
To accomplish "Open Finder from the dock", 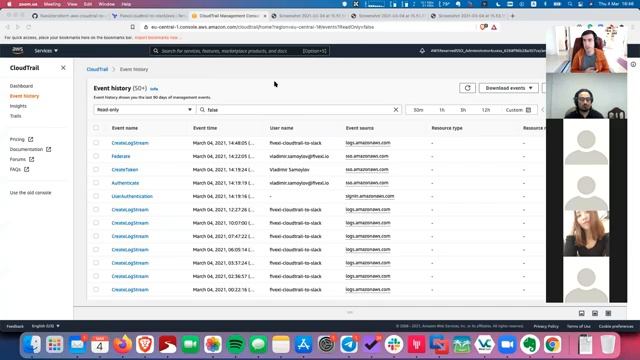I will 32,345.
